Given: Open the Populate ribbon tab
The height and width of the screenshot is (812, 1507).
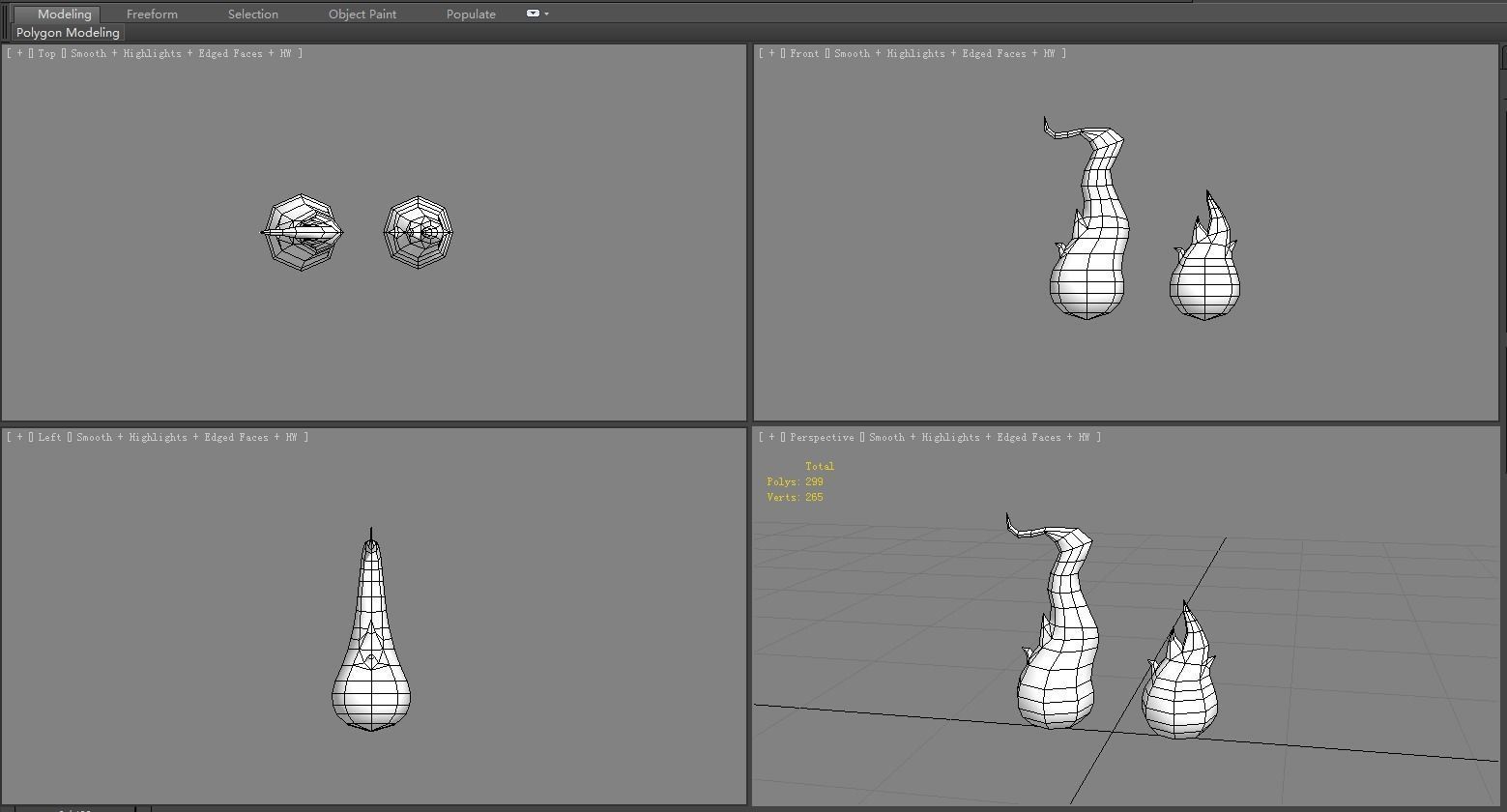Looking at the screenshot, I should point(471,14).
